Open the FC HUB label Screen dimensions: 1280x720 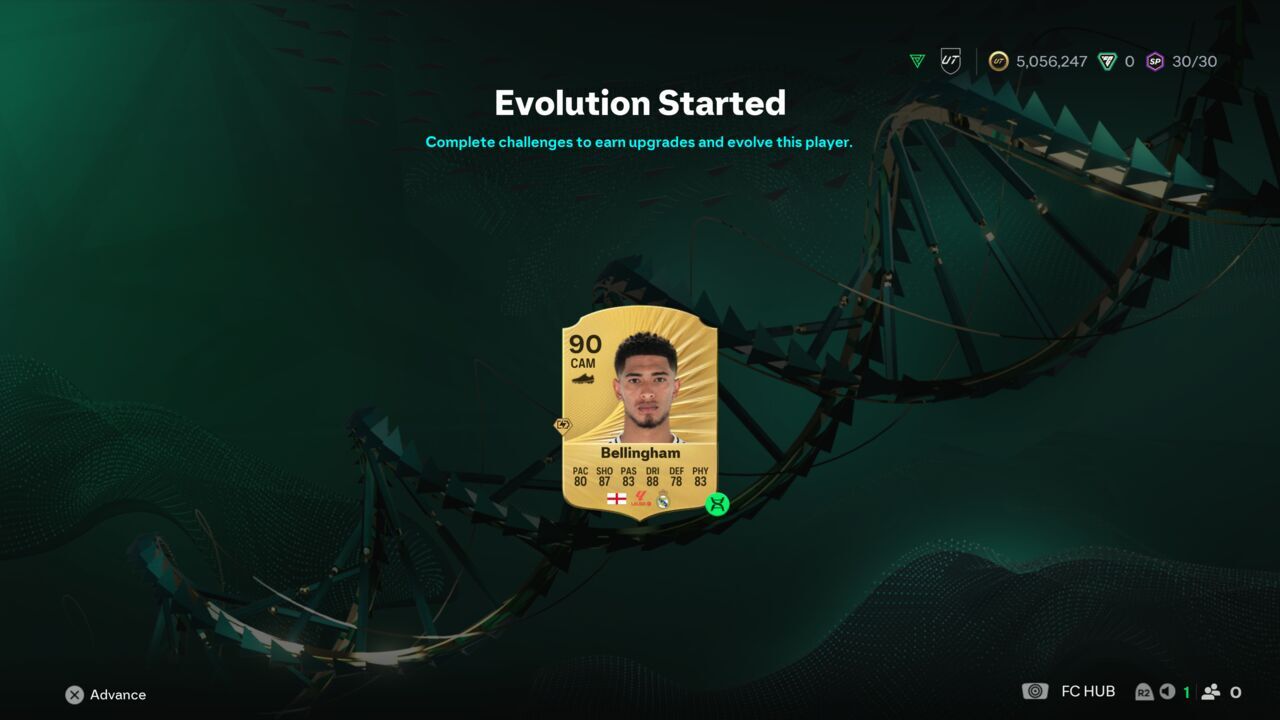[x=1088, y=692]
